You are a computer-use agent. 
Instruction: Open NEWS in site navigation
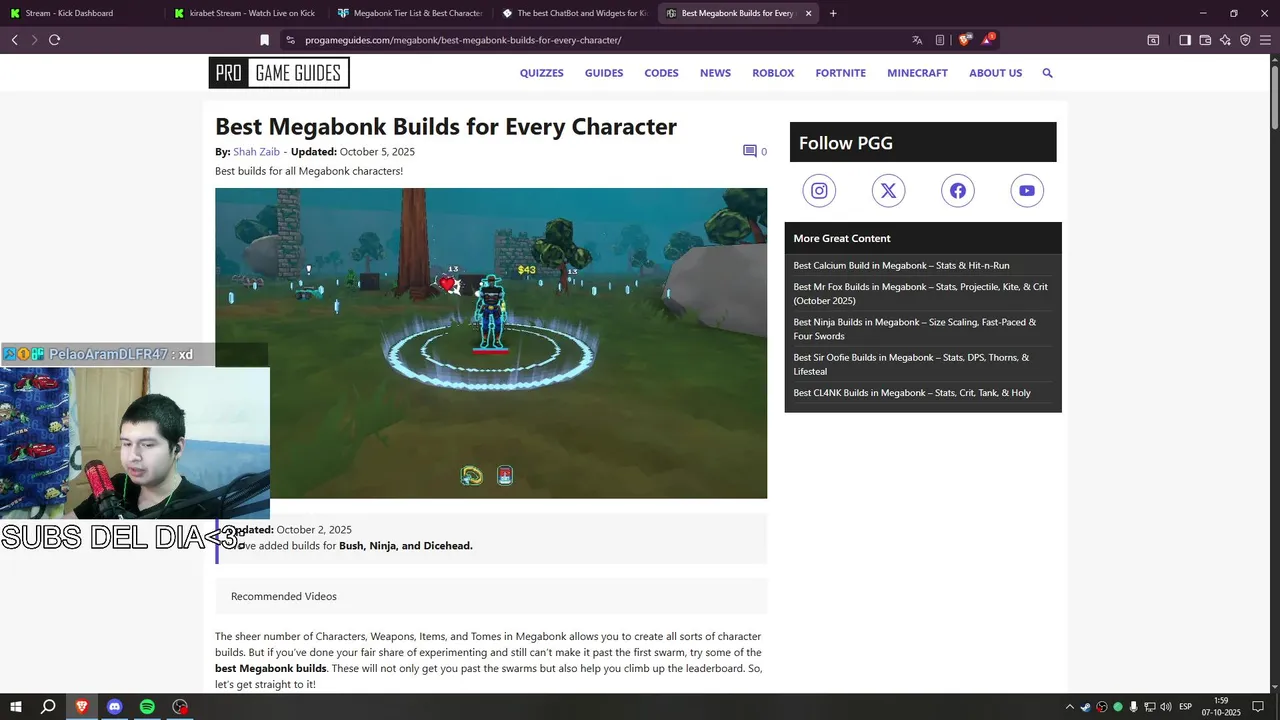pos(715,73)
